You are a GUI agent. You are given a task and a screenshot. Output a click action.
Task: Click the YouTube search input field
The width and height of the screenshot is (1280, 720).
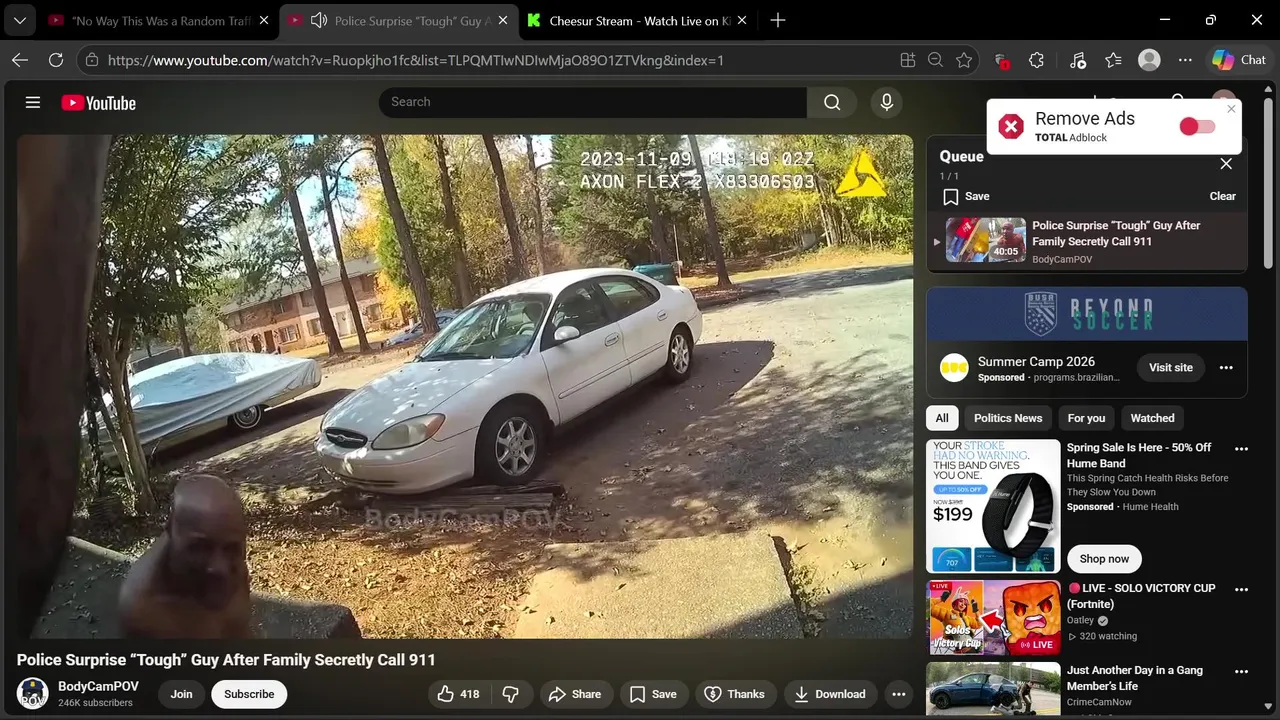click(593, 102)
